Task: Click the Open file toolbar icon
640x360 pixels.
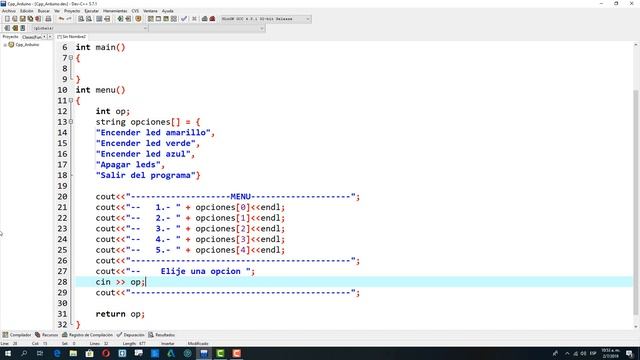Action: (x=15, y=19)
